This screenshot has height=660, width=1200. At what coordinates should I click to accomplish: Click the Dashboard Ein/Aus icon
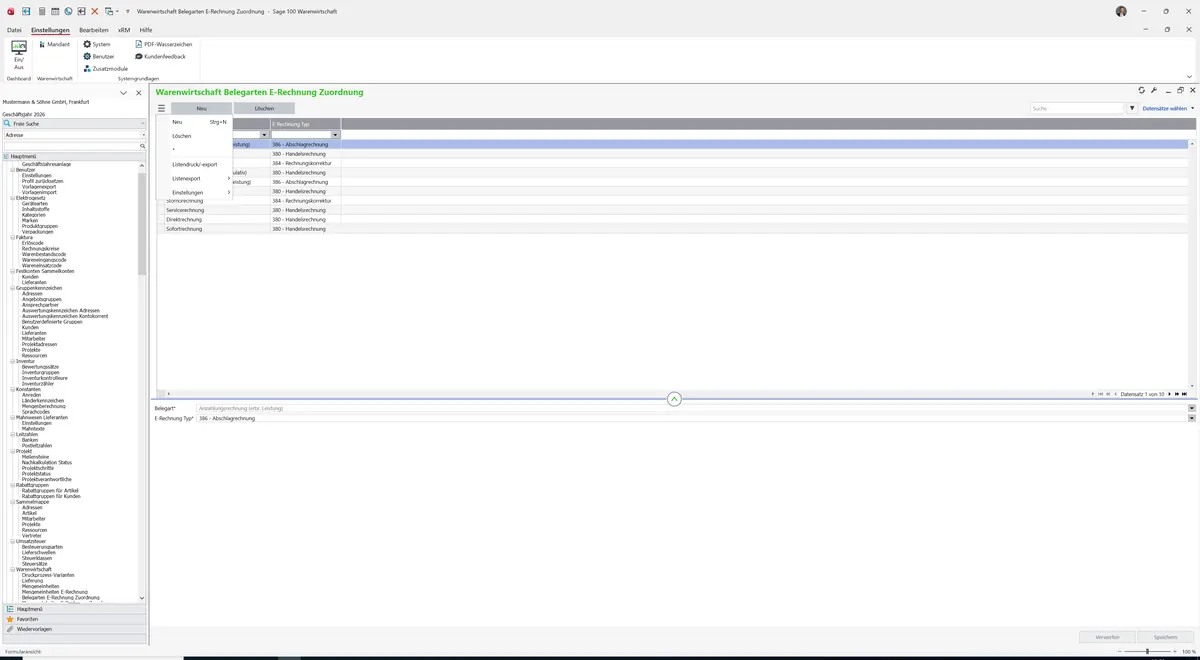tap(19, 55)
